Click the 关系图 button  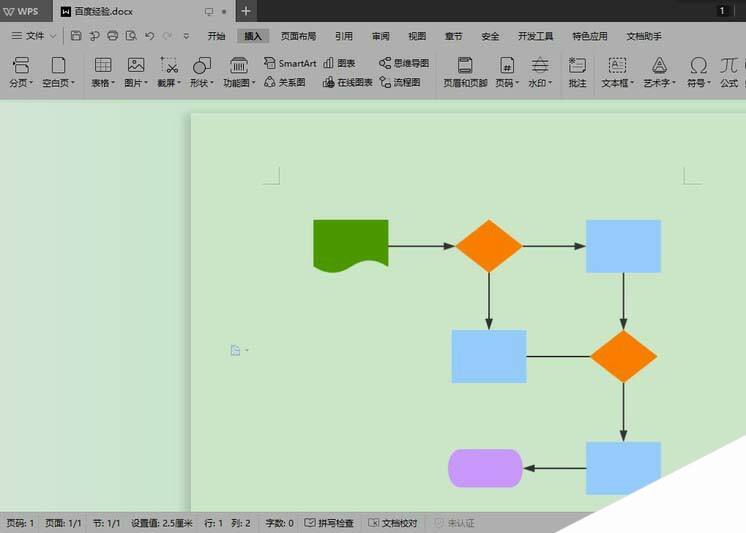click(285, 82)
